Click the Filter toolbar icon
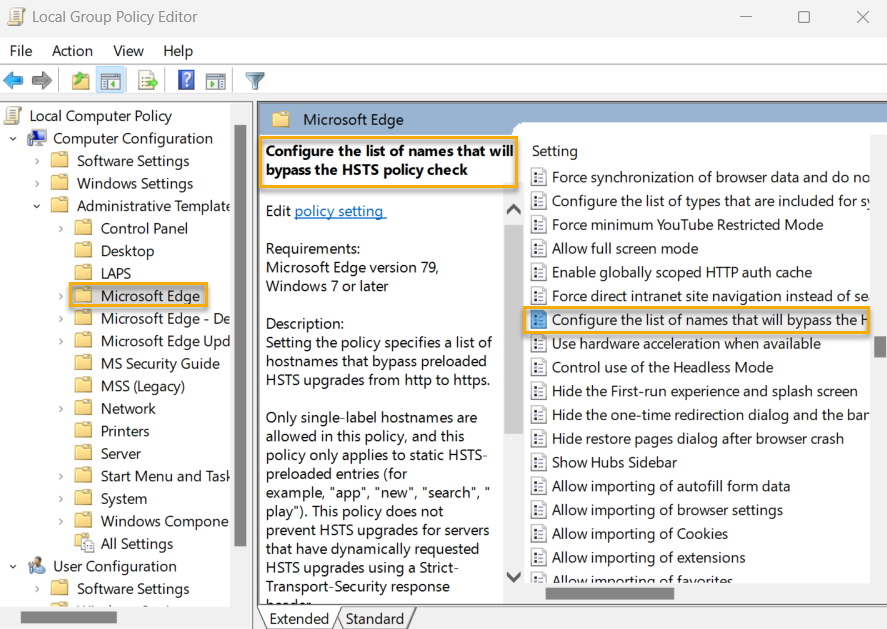The height and width of the screenshot is (629, 887). click(x=255, y=81)
